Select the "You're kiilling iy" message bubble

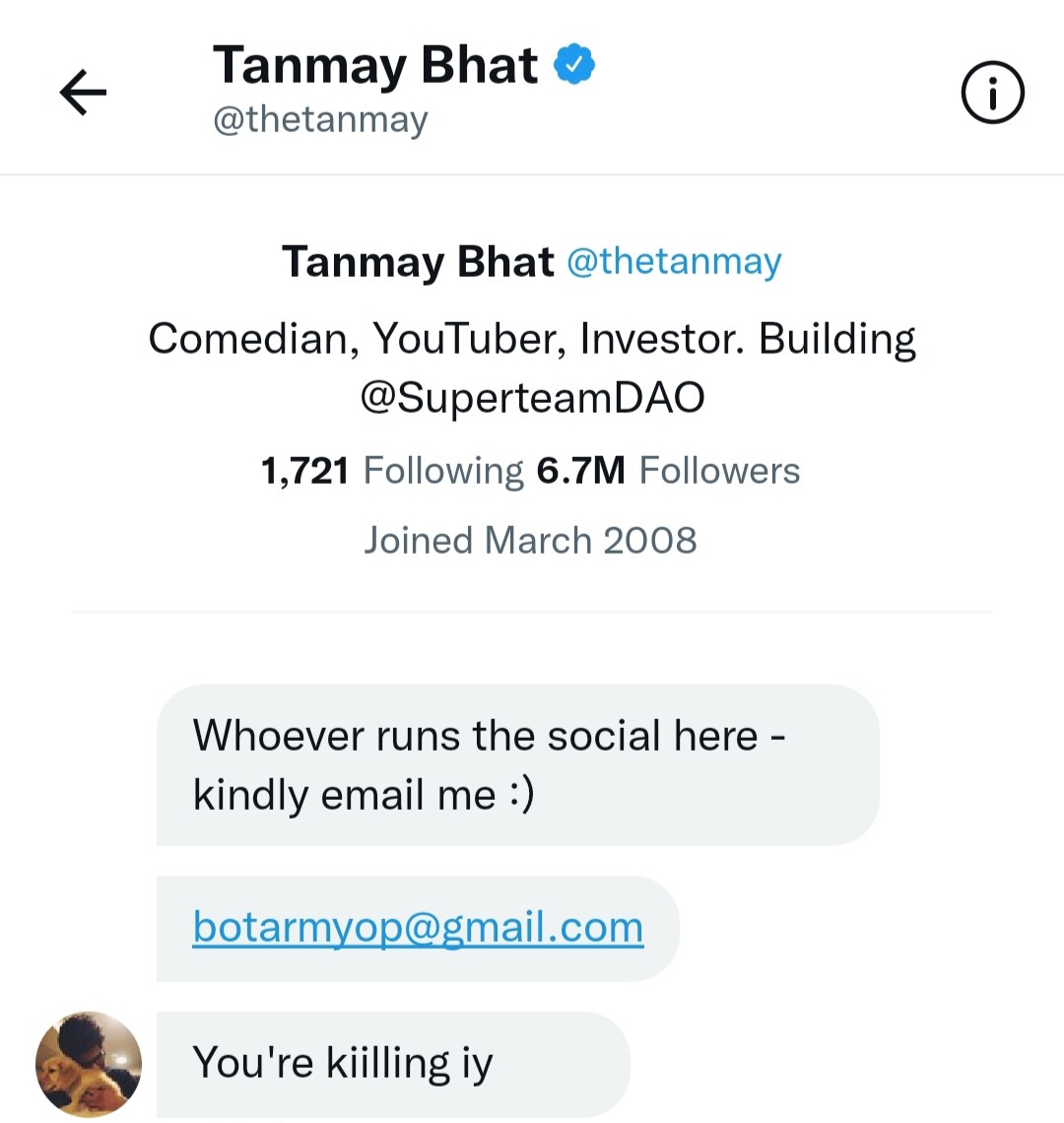(x=393, y=1064)
